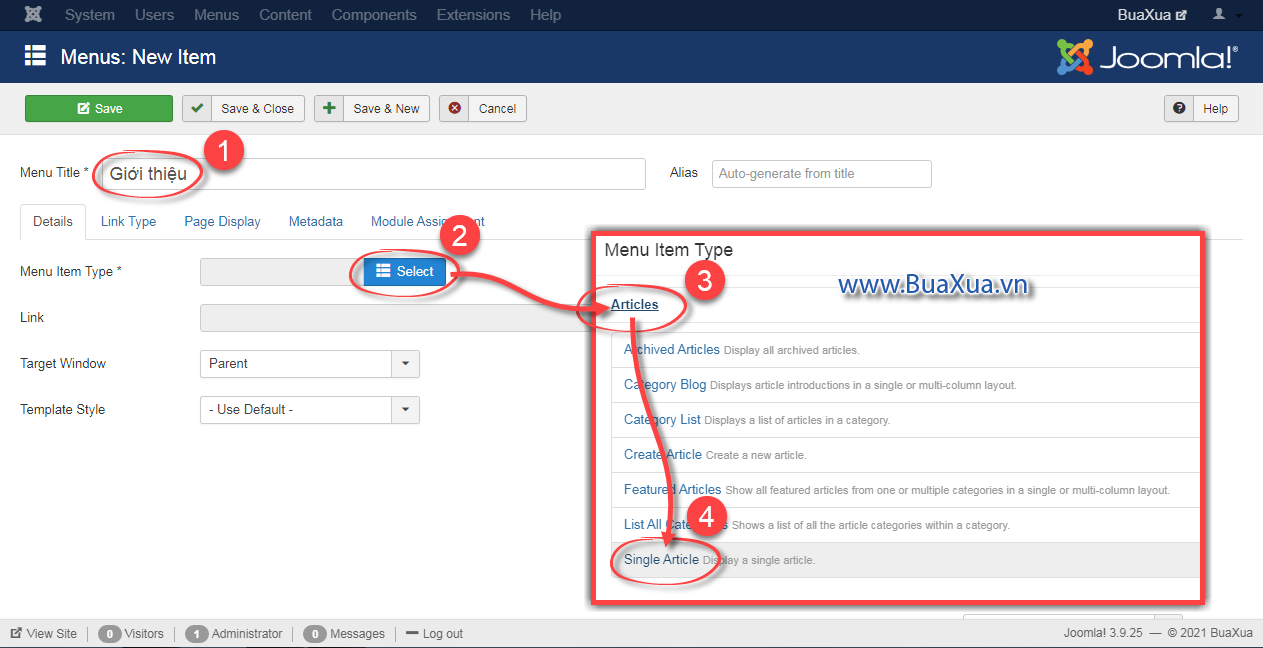1263x648 pixels.
Task: Click the Messages count badge
Action: pyautogui.click(x=315, y=633)
